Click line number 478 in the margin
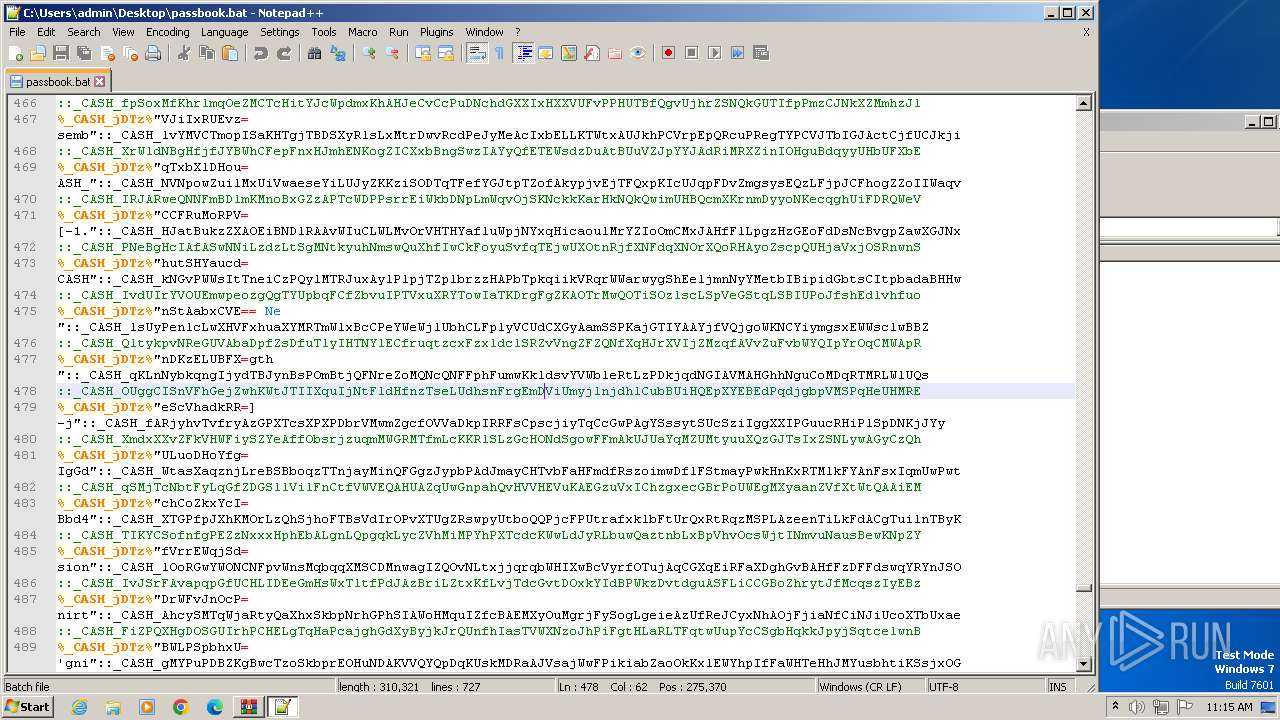This screenshot has width=1280, height=720. pyautogui.click(x=24, y=391)
